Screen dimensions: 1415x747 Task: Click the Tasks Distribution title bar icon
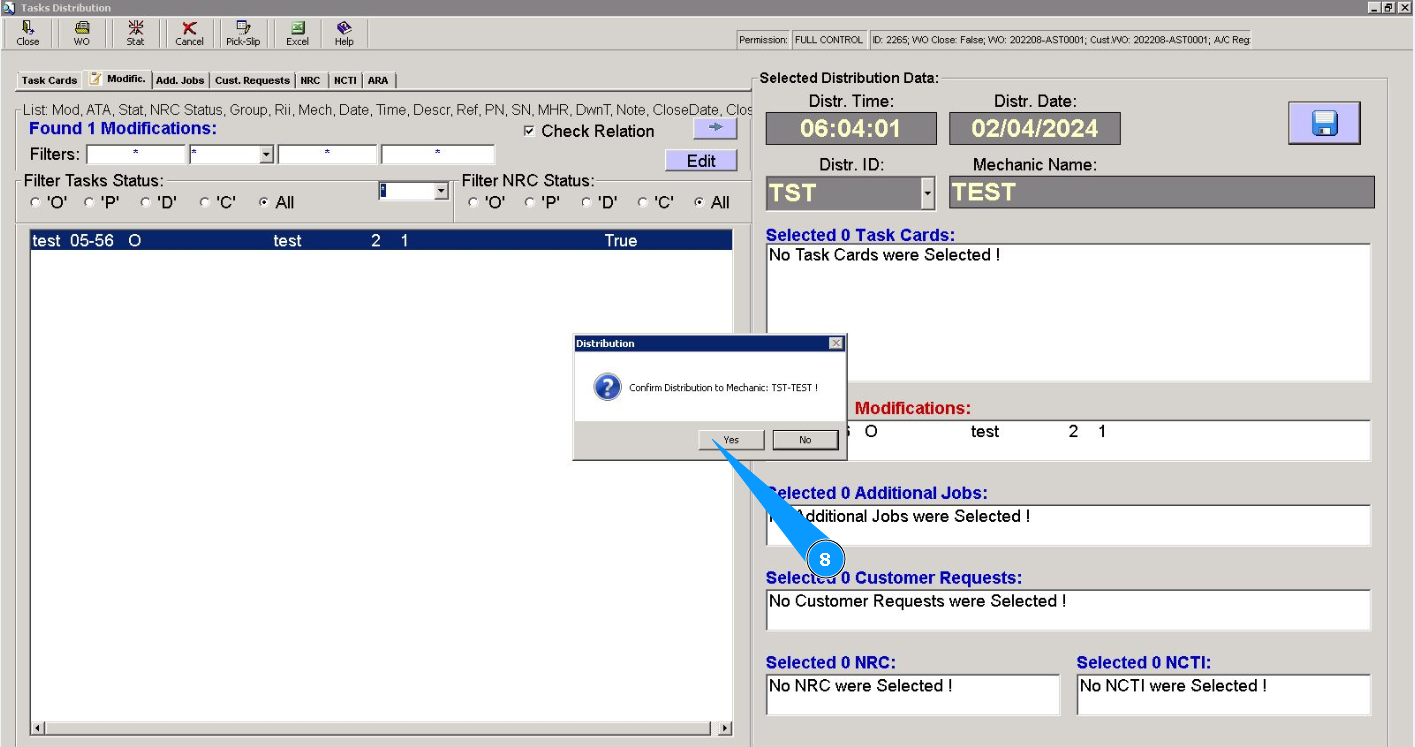point(9,7)
